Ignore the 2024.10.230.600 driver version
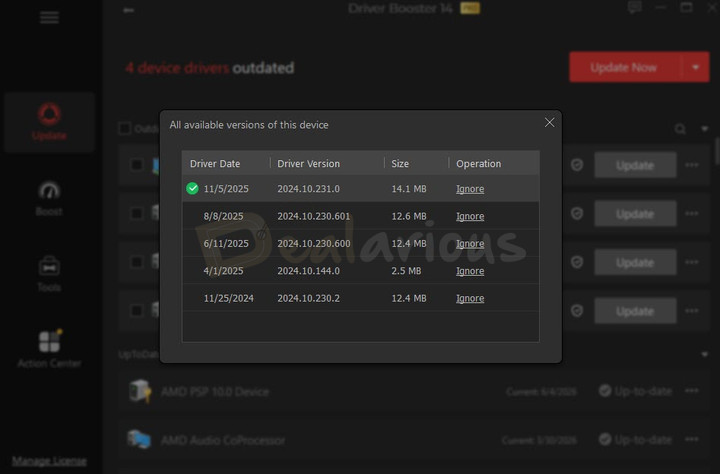This screenshot has width=720, height=474. pyautogui.click(x=470, y=243)
